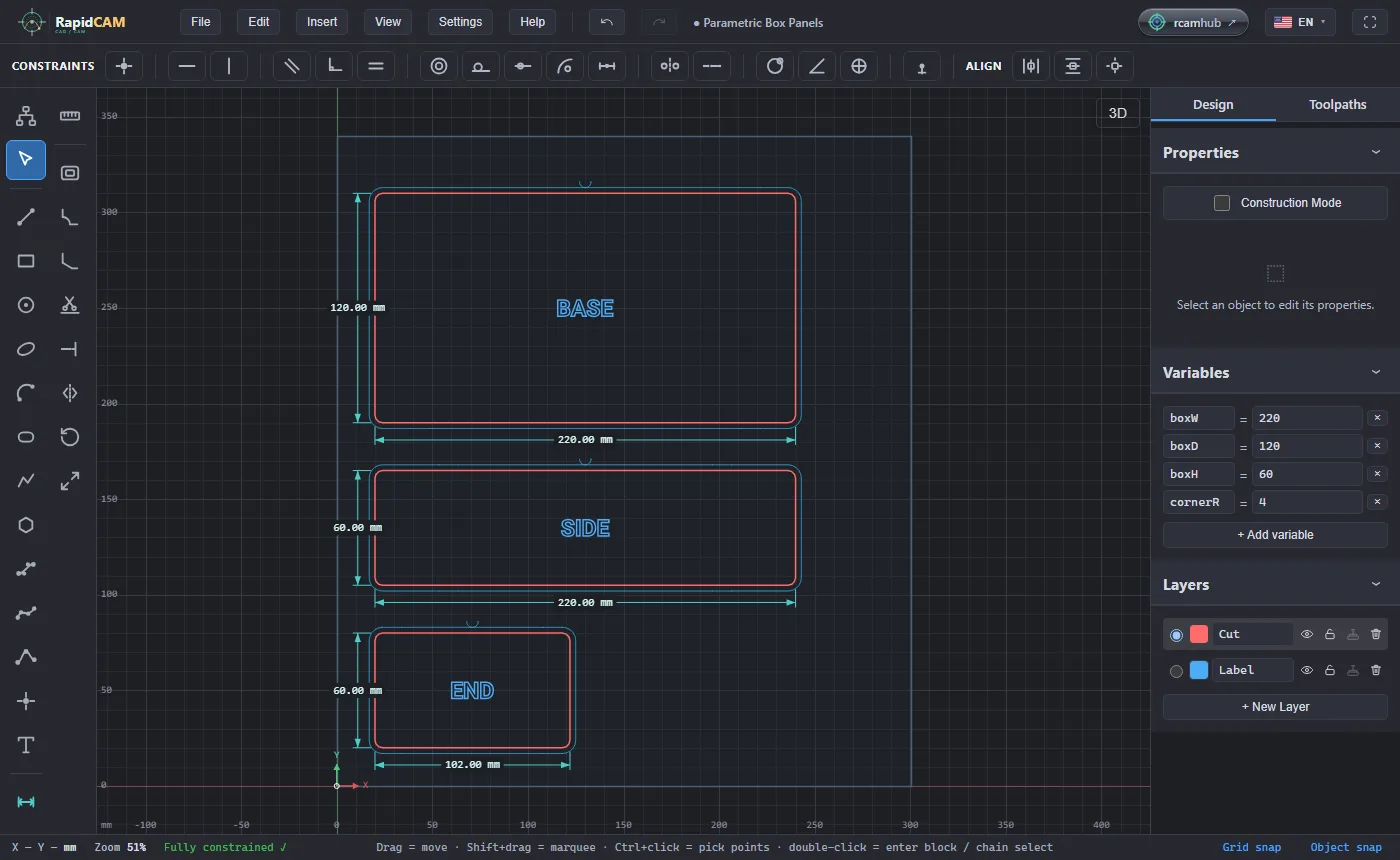Hide the Cut layer with its eye icon
The width and height of the screenshot is (1400, 860).
pyautogui.click(x=1306, y=634)
